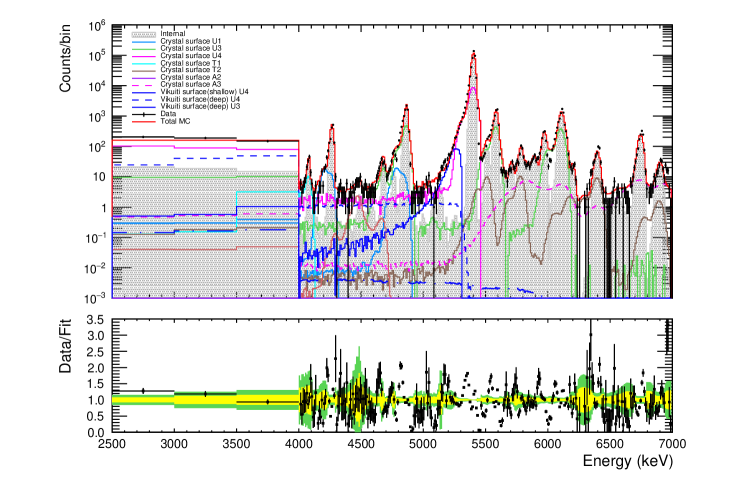
Task: Click the 1.0 tick on Data/Fit axis
Action: coord(97,400)
